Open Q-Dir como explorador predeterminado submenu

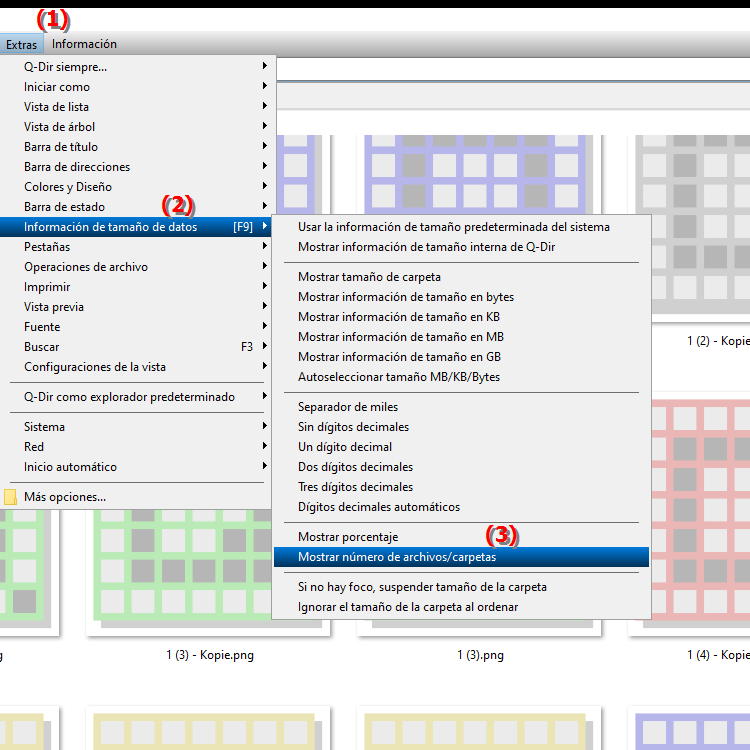[138, 397]
